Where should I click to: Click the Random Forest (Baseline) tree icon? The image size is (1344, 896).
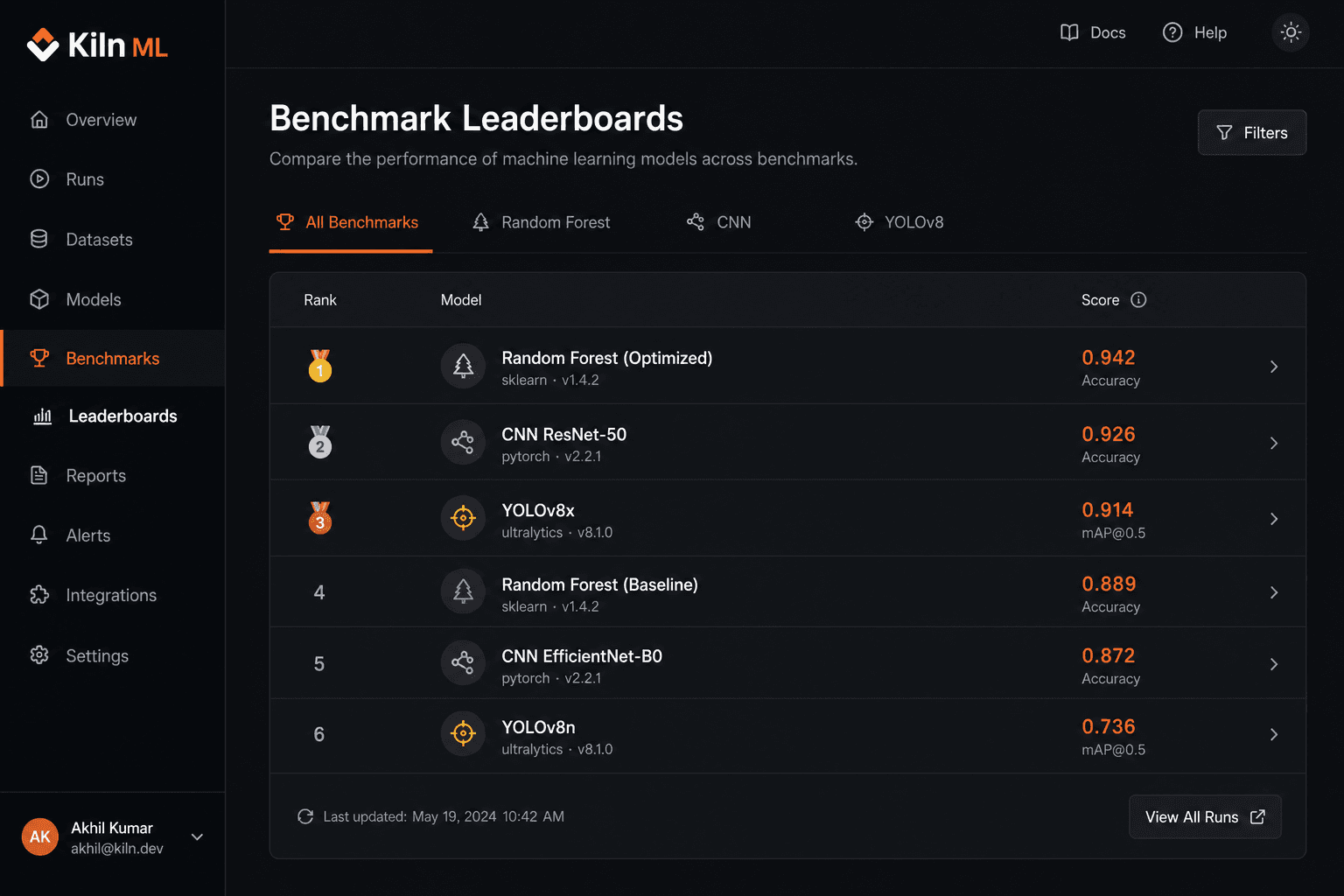[x=463, y=592]
